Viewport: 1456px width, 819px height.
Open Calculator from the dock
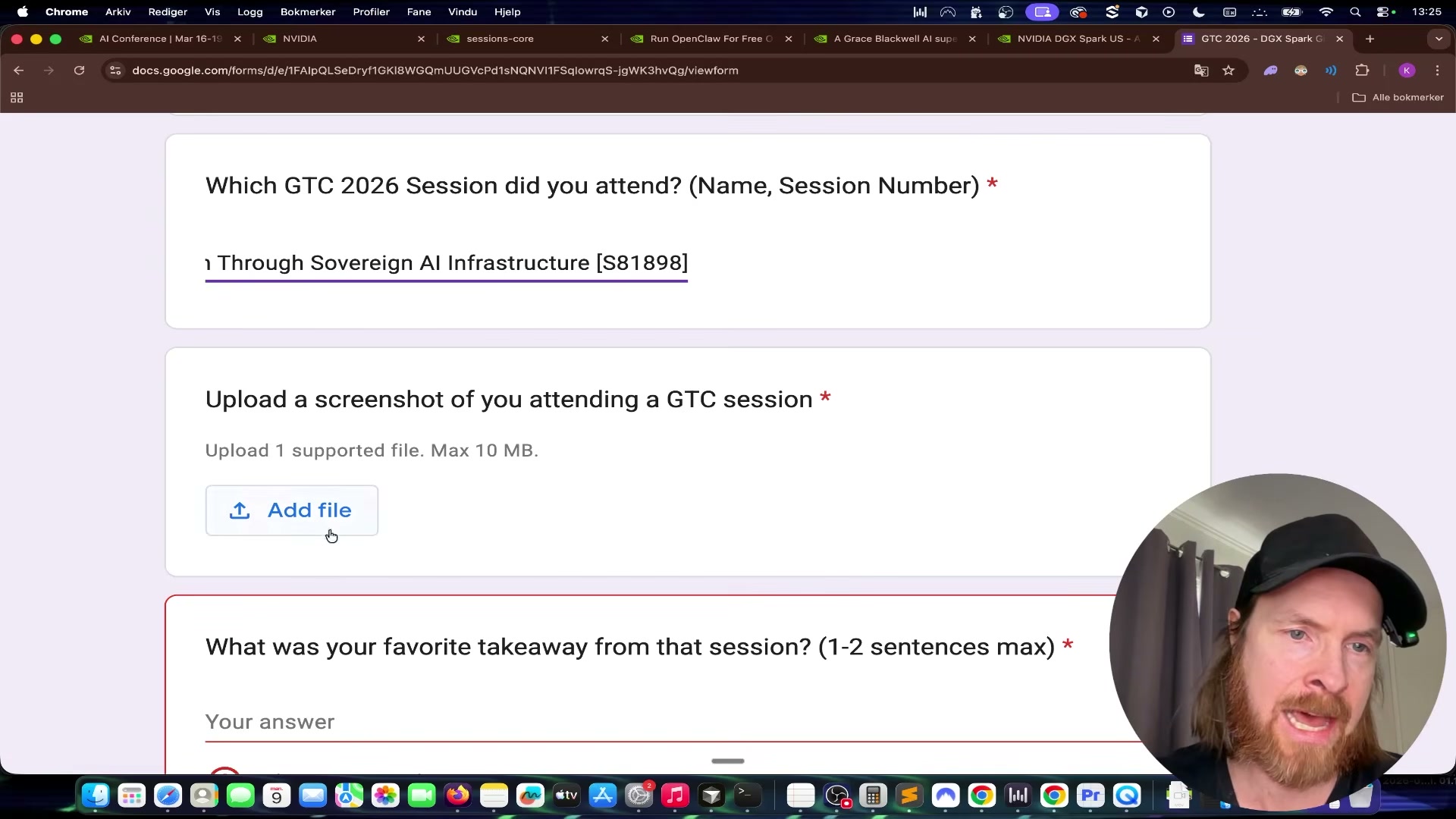(873, 795)
